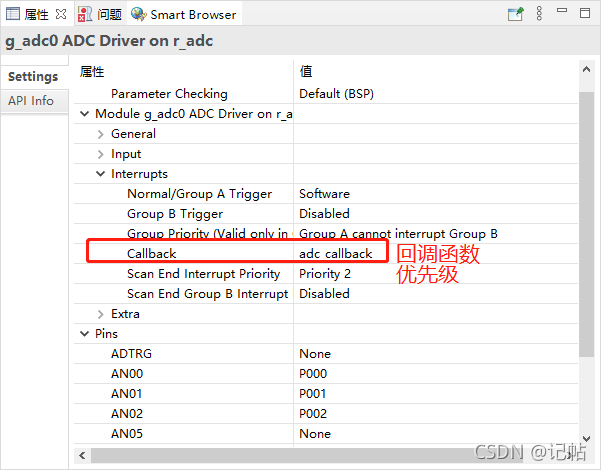Click the P000 pin value
Viewport: 601px width, 470px height.
(x=313, y=373)
